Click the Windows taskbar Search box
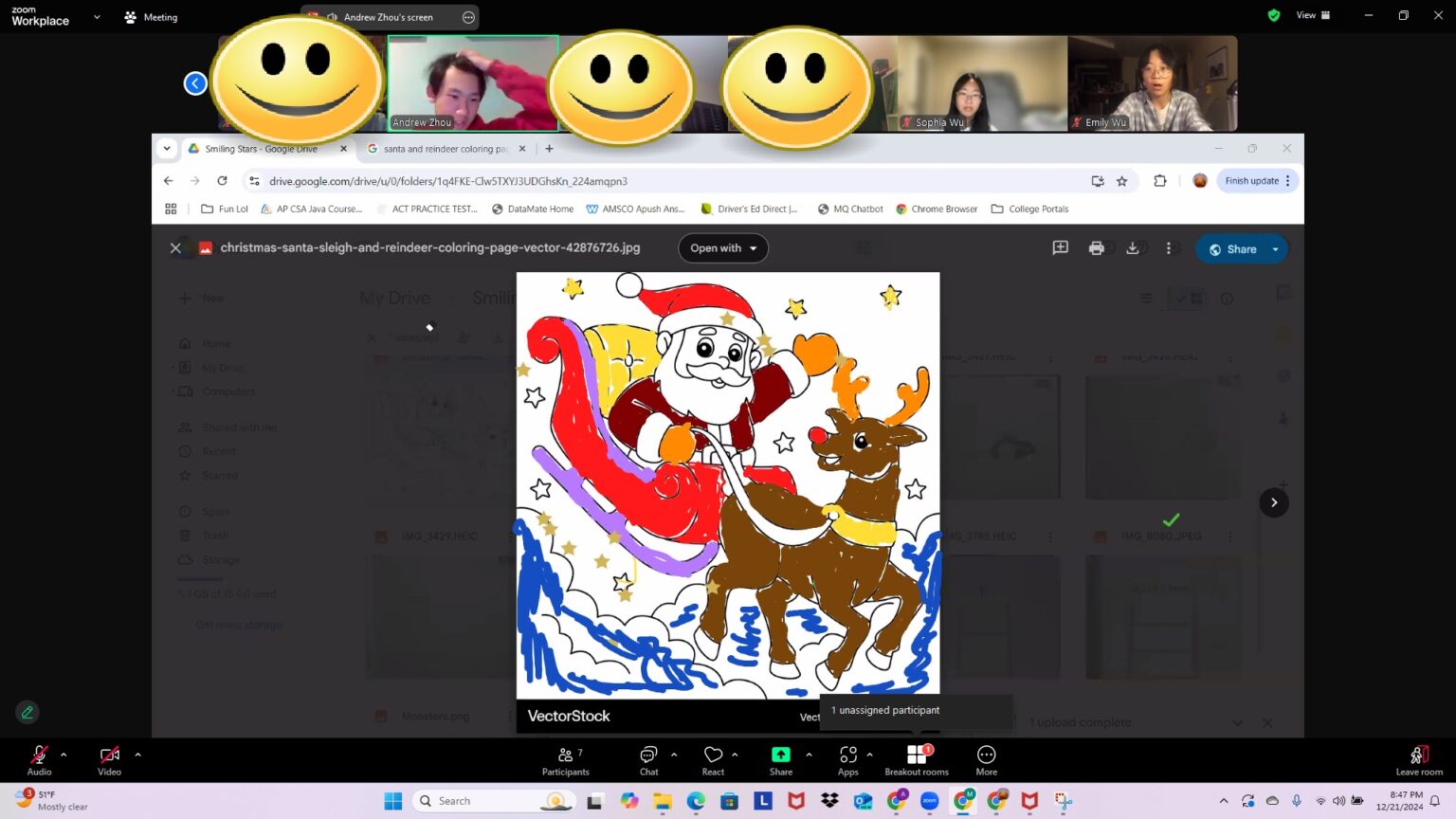Viewport: 1456px width, 819px height. coord(494,801)
